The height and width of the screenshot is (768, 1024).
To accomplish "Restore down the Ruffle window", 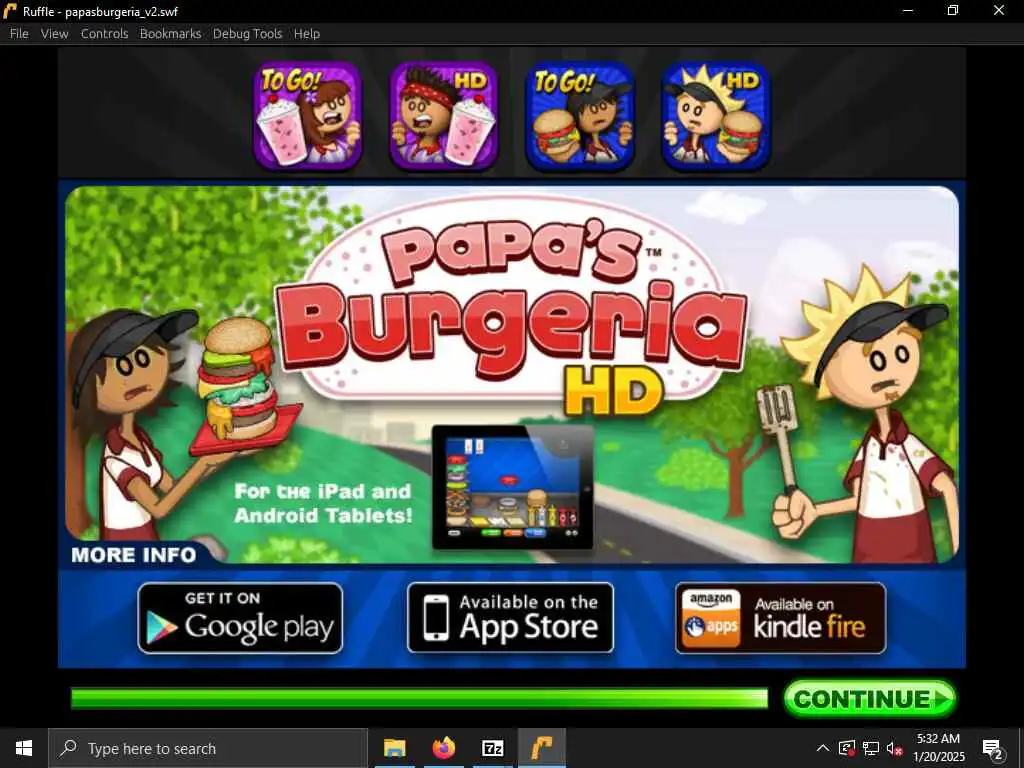I will pos(953,10).
